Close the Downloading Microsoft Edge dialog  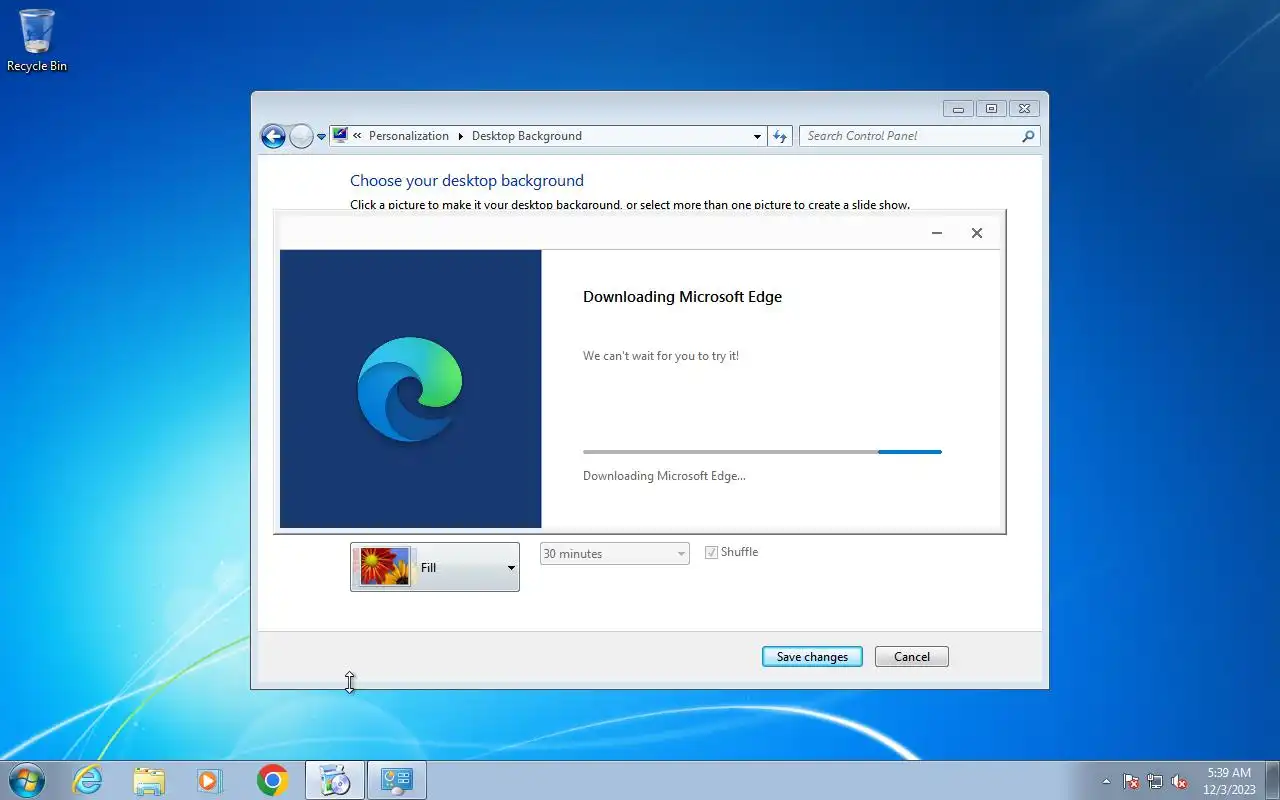pos(977,233)
